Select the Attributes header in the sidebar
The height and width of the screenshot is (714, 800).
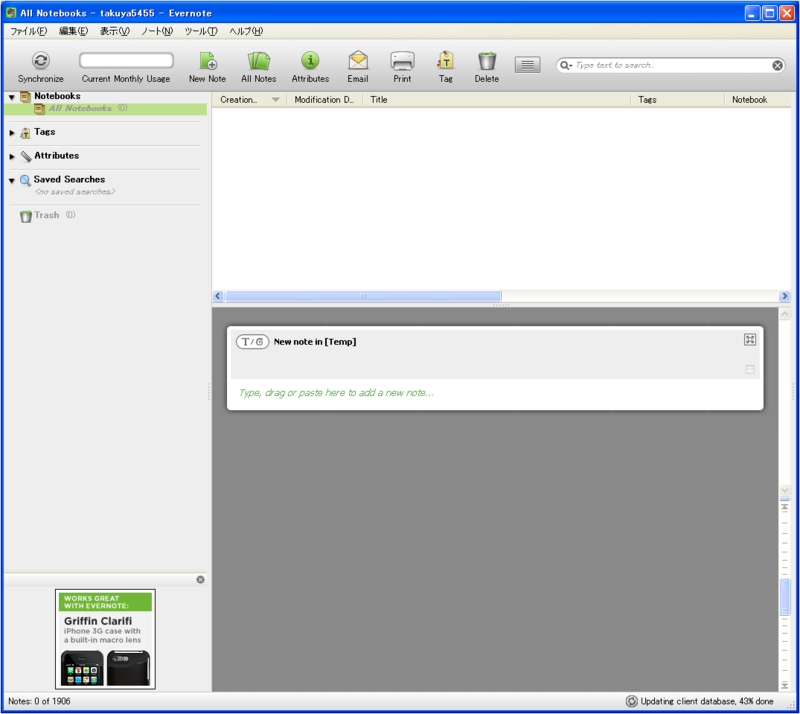(56, 155)
